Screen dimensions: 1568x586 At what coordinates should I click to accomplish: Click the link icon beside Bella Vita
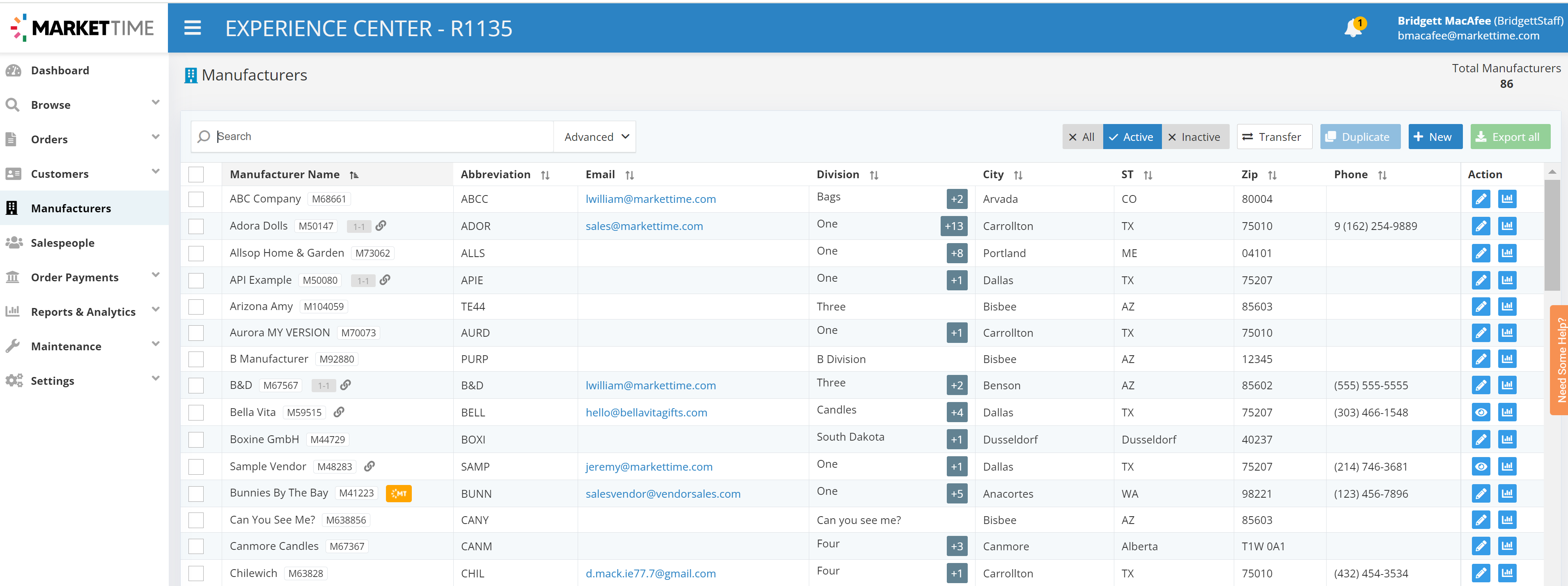[x=340, y=412]
